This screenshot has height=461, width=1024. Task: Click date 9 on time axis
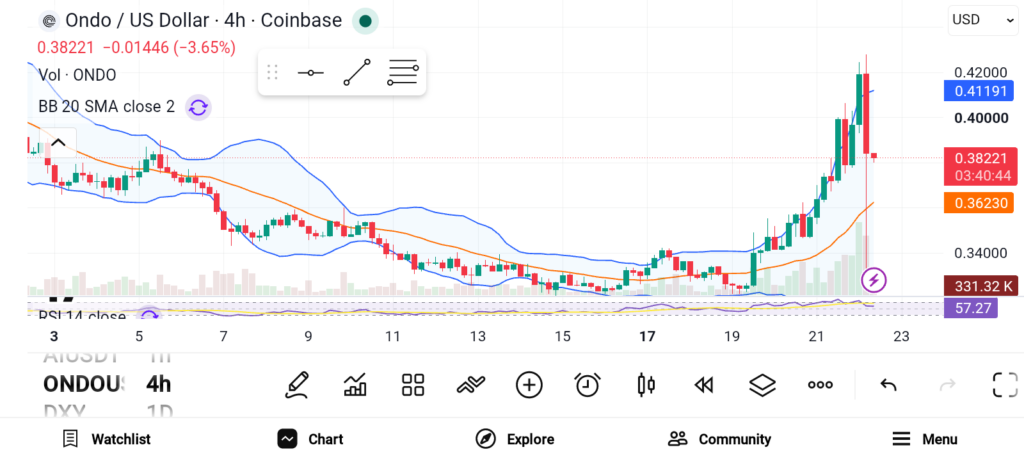(x=308, y=337)
